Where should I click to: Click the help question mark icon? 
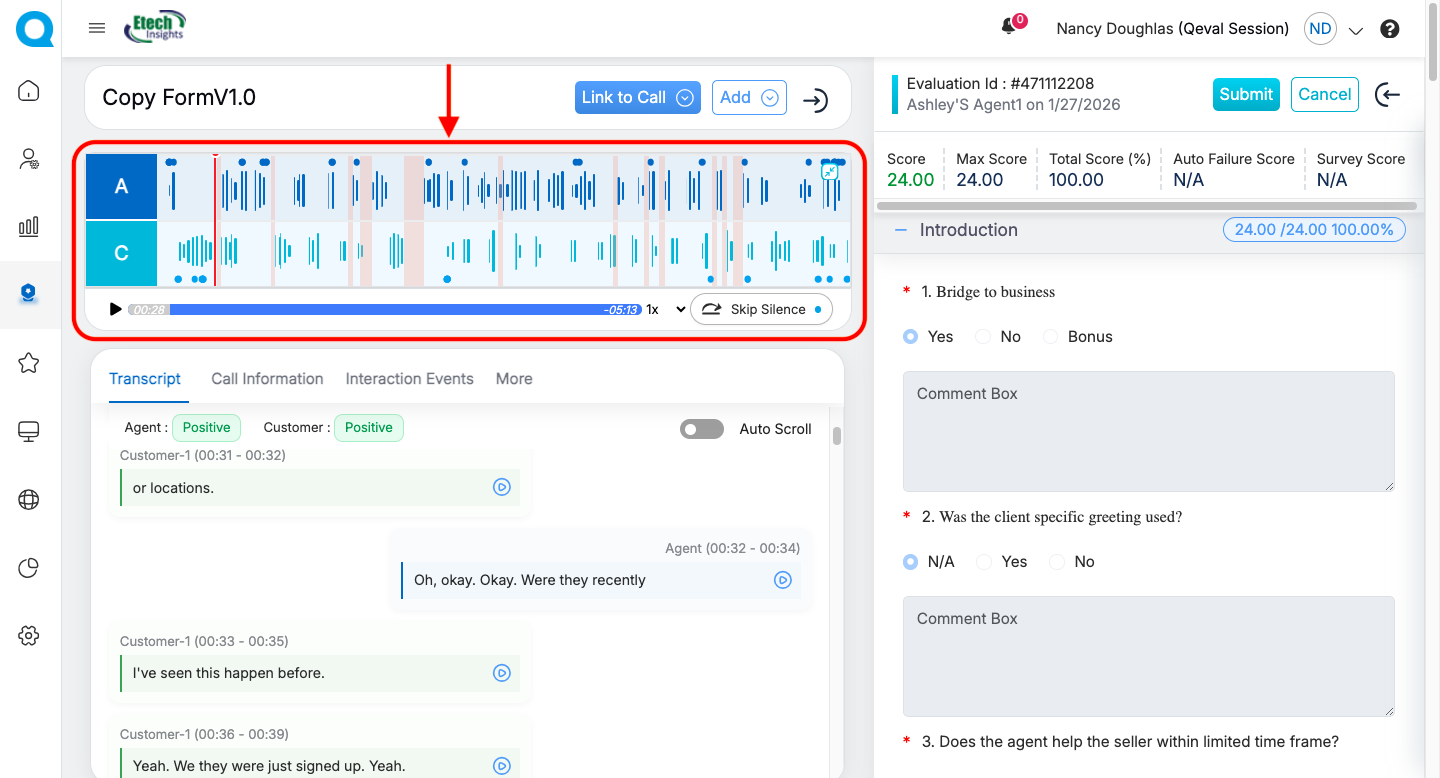coord(1389,29)
